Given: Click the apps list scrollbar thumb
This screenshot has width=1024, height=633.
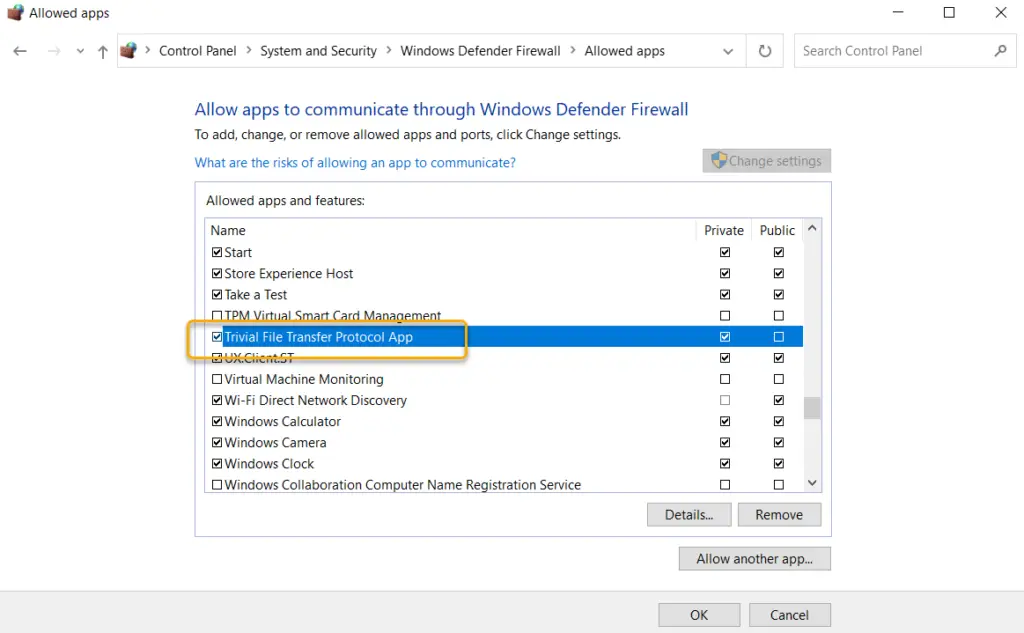Looking at the screenshot, I should (x=812, y=408).
